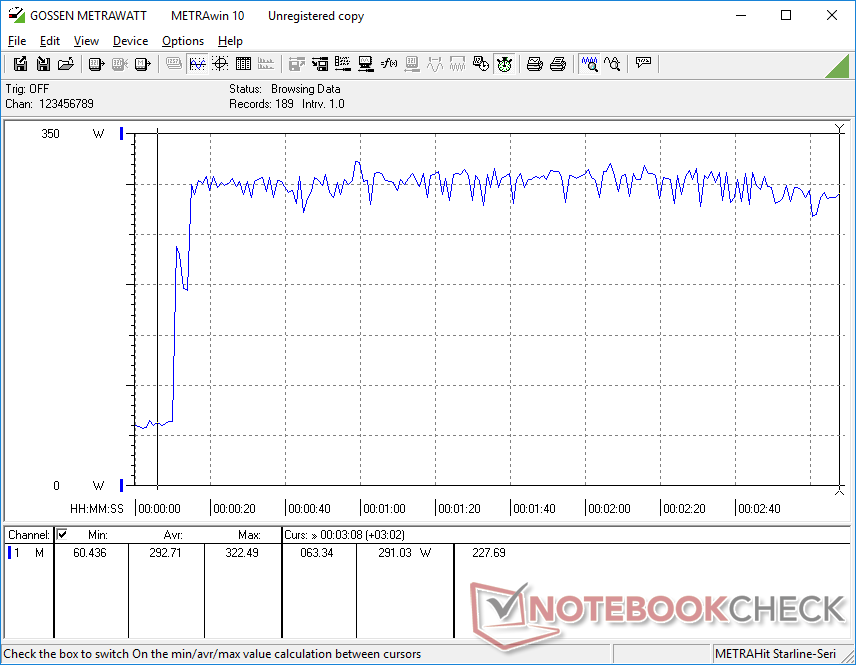Click the HH:MM:SS axis label
Image resolution: width=856 pixels, height=665 pixels.
tap(97, 509)
